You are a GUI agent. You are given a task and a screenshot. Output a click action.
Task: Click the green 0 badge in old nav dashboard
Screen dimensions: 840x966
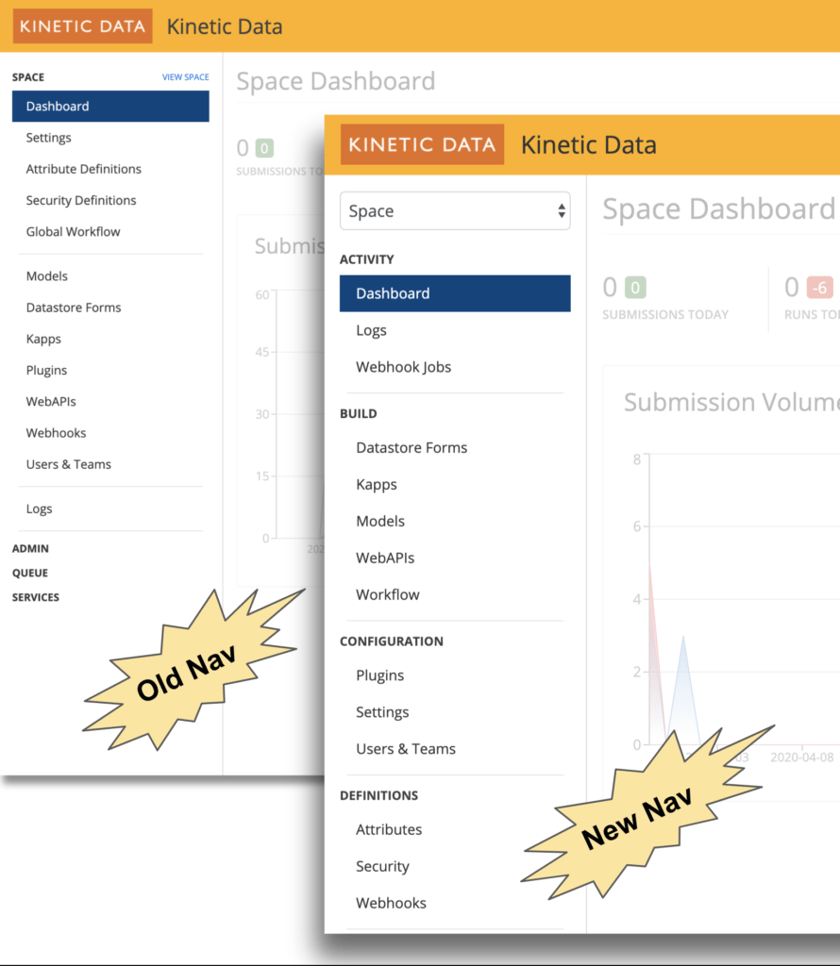tap(264, 148)
